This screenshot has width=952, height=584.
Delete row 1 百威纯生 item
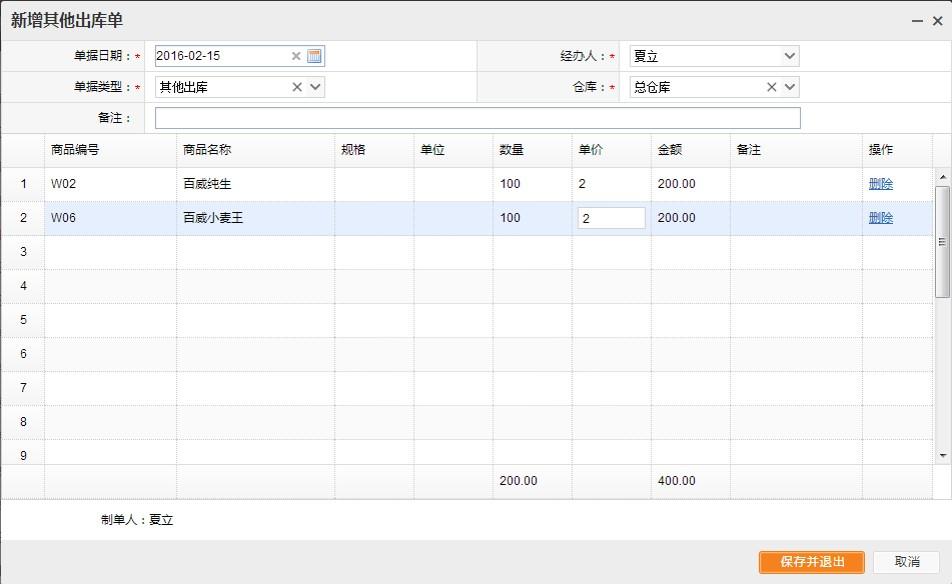(880, 184)
